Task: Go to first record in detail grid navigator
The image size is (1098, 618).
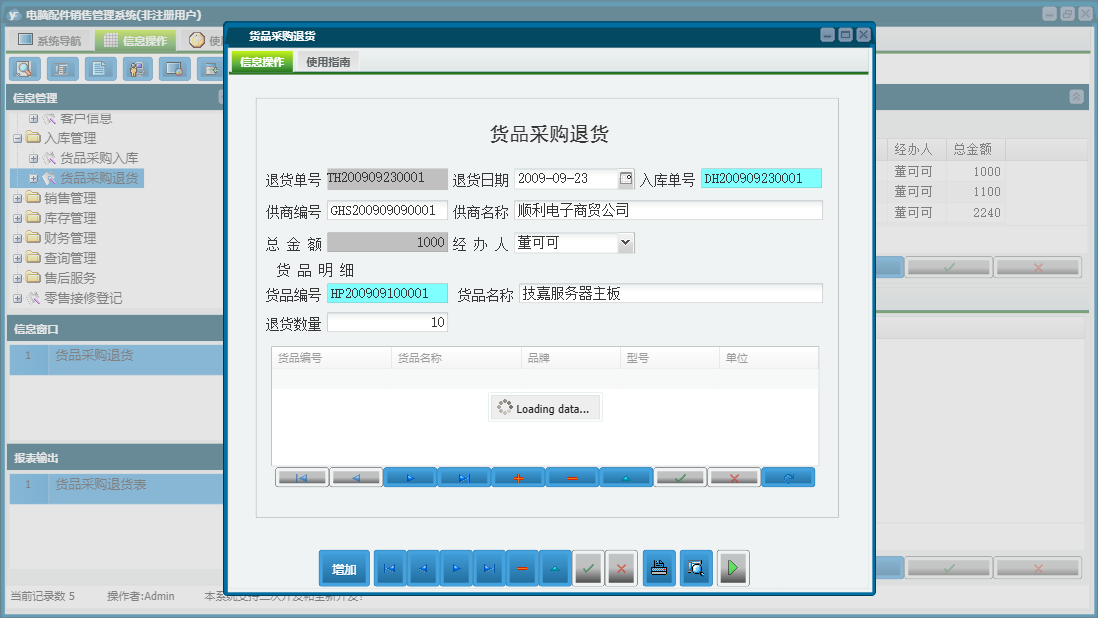Action: click(302, 477)
